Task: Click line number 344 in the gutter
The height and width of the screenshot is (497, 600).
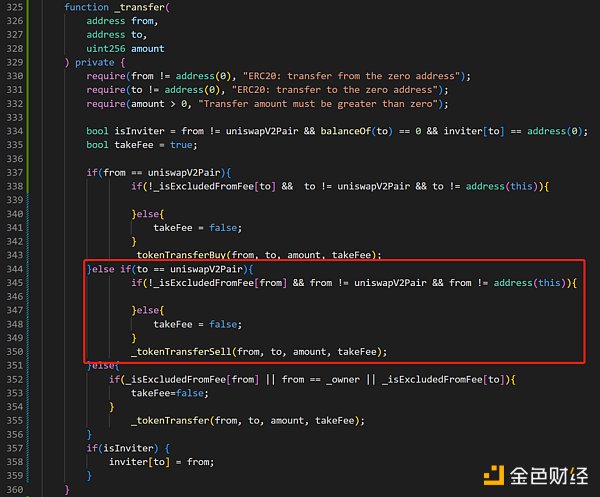Action: (15, 269)
